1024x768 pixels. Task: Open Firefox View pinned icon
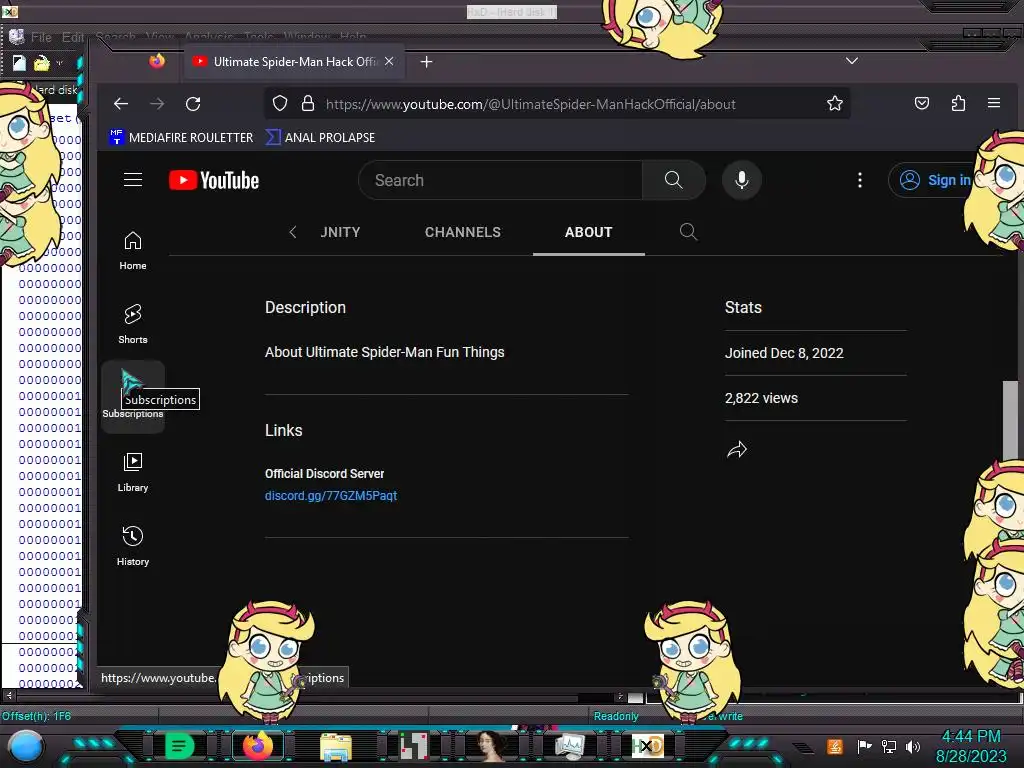click(157, 61)
